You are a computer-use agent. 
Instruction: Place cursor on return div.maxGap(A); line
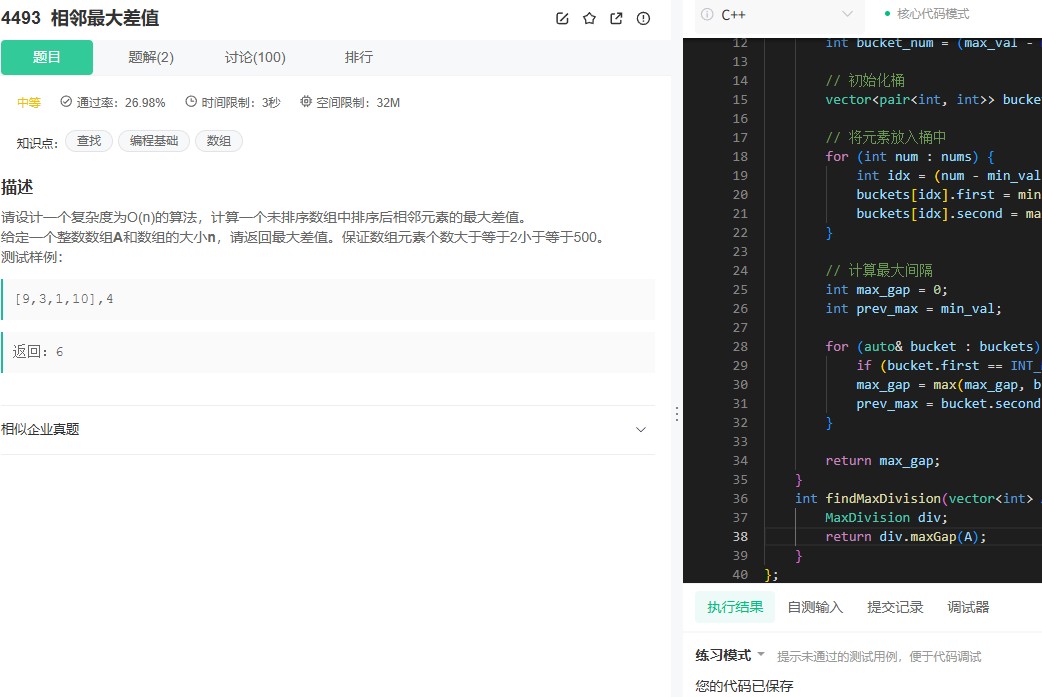pos(906,536)
